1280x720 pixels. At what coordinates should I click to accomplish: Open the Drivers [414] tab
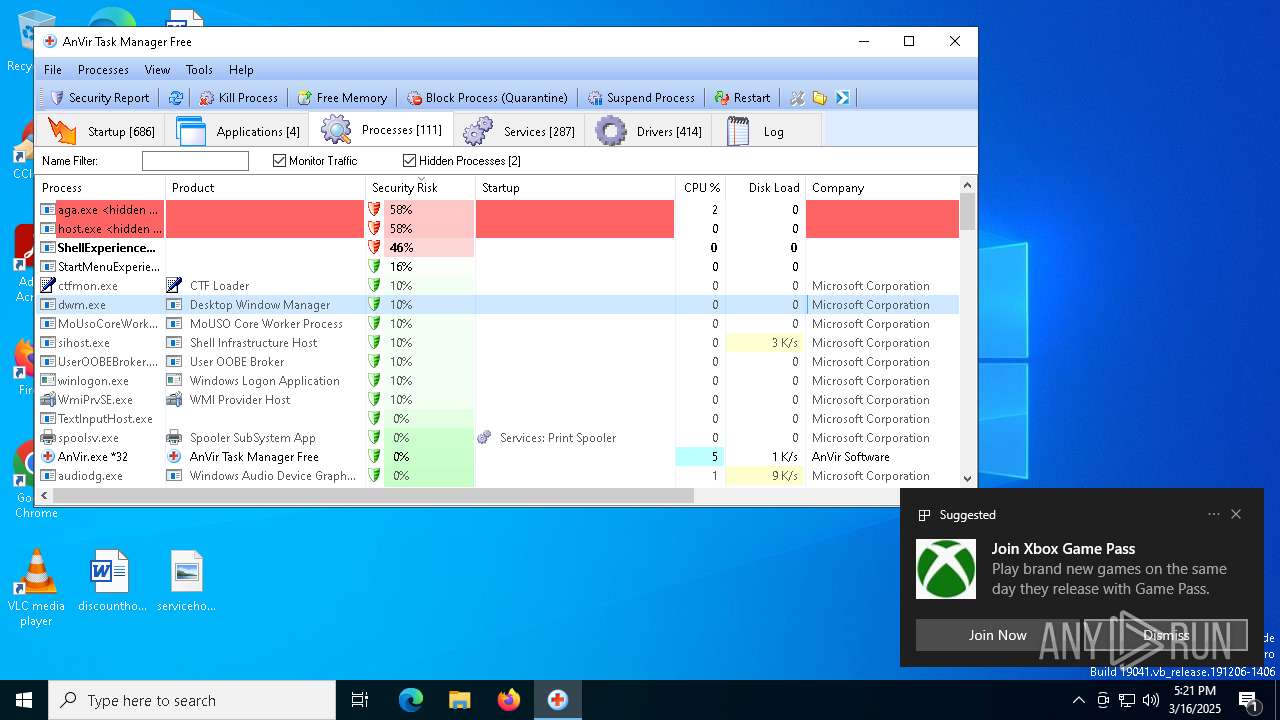pos(649,131)
